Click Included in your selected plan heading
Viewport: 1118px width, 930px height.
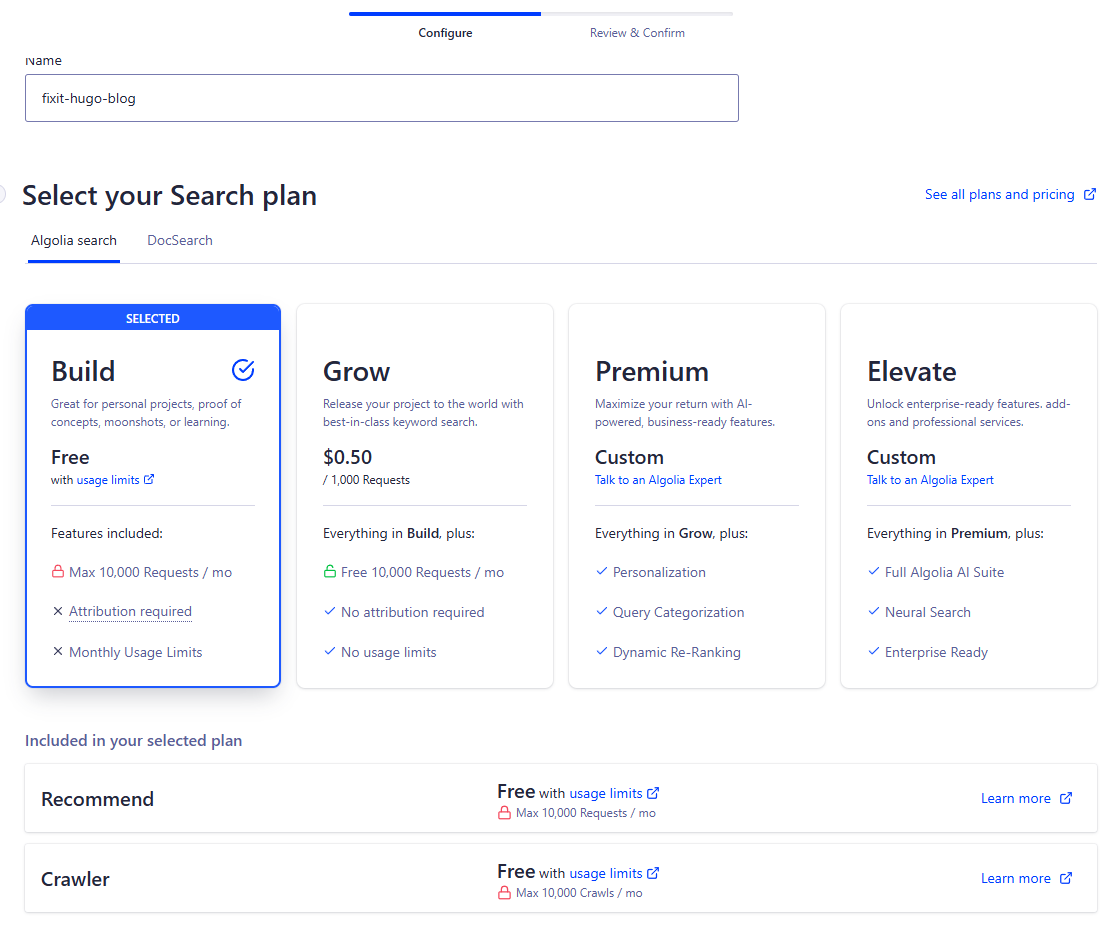click(133, 740)
